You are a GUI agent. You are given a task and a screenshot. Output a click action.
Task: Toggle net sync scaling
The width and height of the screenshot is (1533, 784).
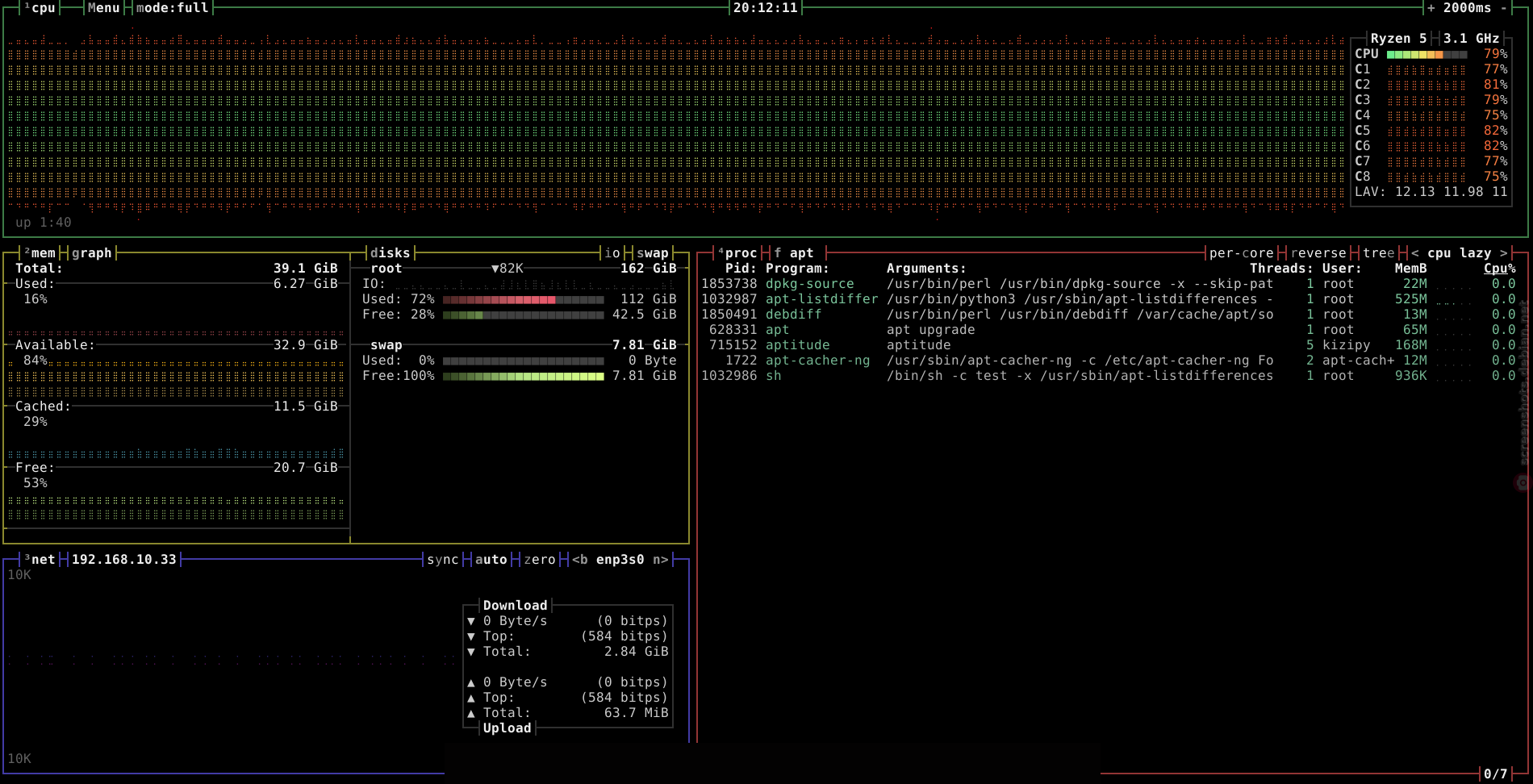pos(442,560)
